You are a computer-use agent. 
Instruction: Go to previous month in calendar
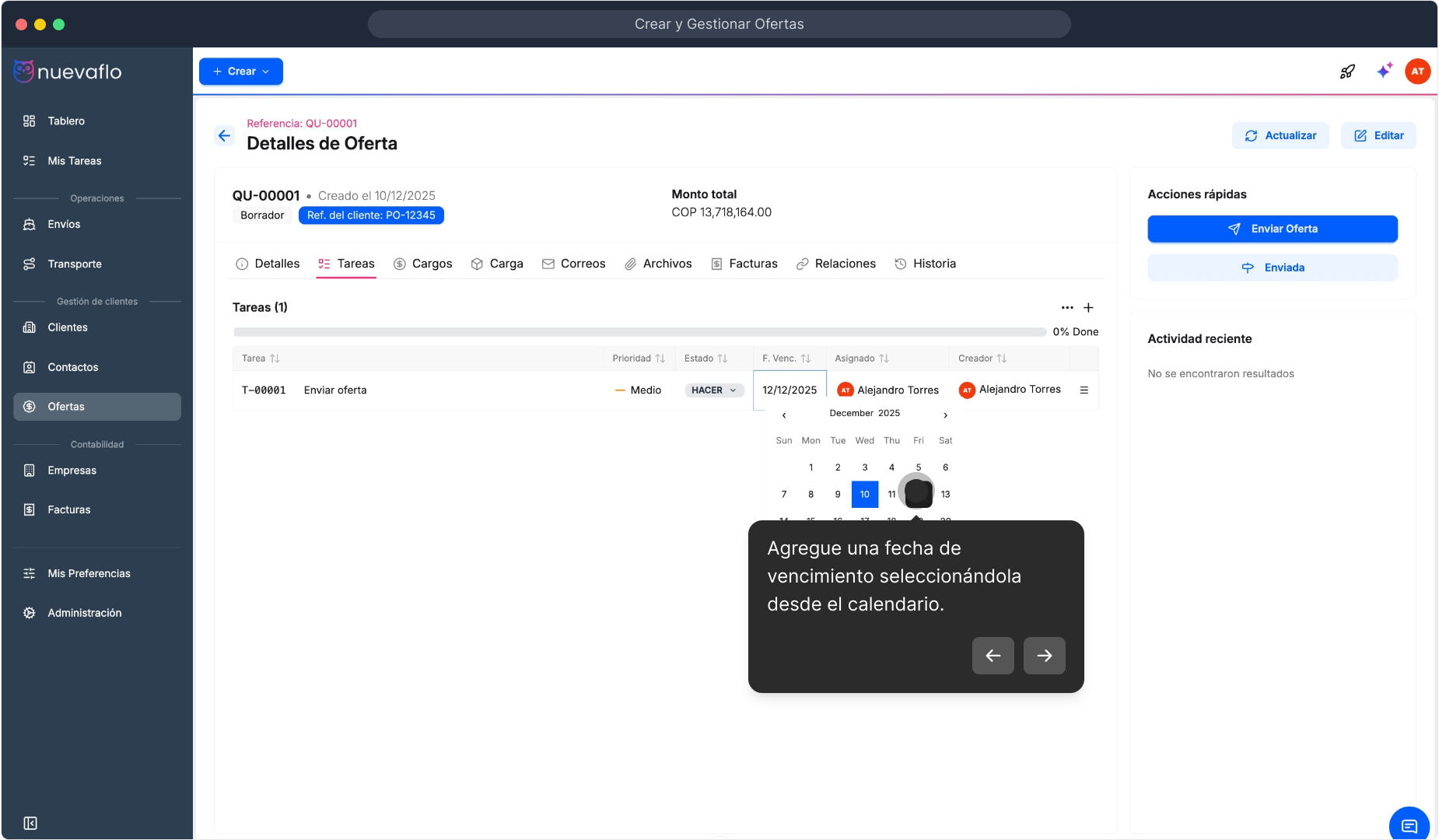[784, 415]
